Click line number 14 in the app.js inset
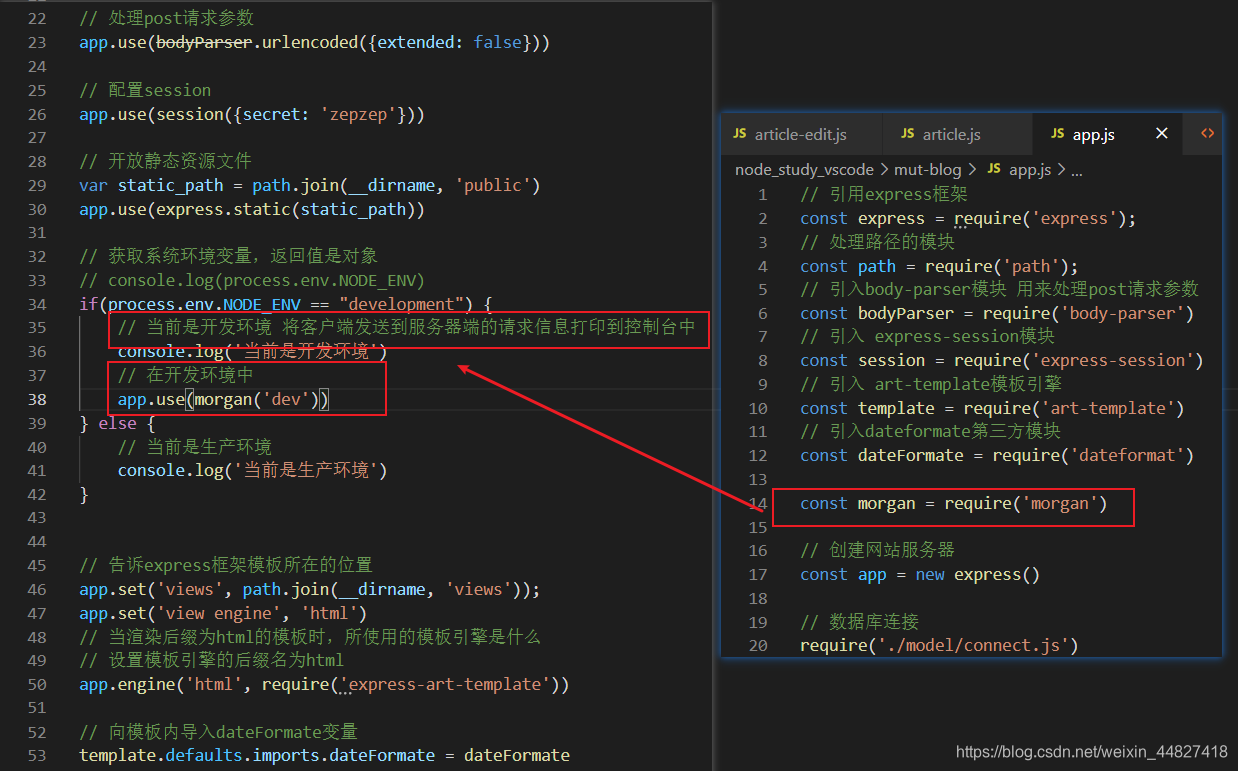 pos(758,504)
